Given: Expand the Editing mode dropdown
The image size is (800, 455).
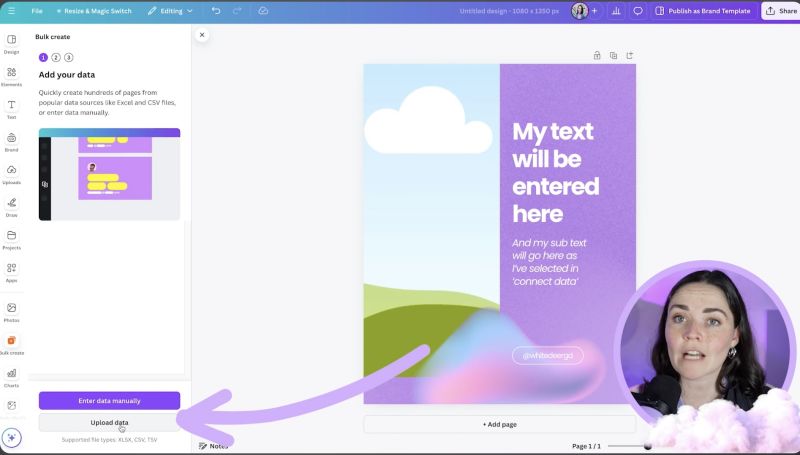Looking at the screenshot, I should (x=170, y=11).
